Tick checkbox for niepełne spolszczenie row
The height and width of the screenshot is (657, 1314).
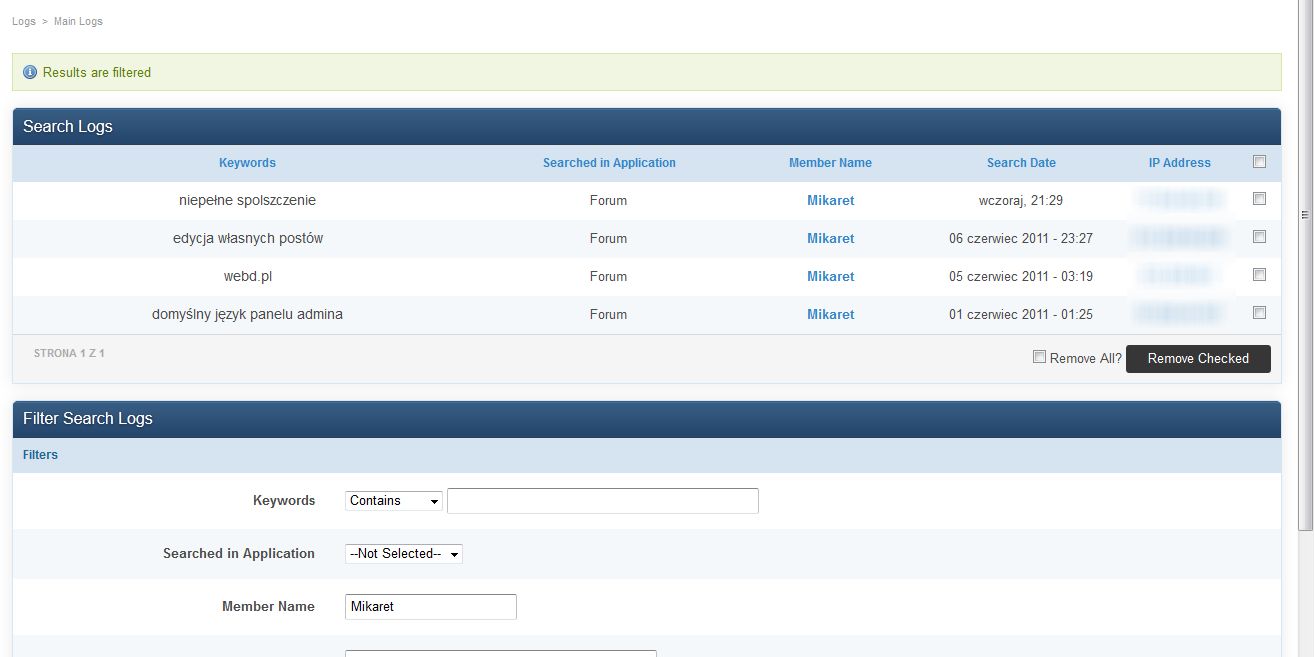point(1259,199)
